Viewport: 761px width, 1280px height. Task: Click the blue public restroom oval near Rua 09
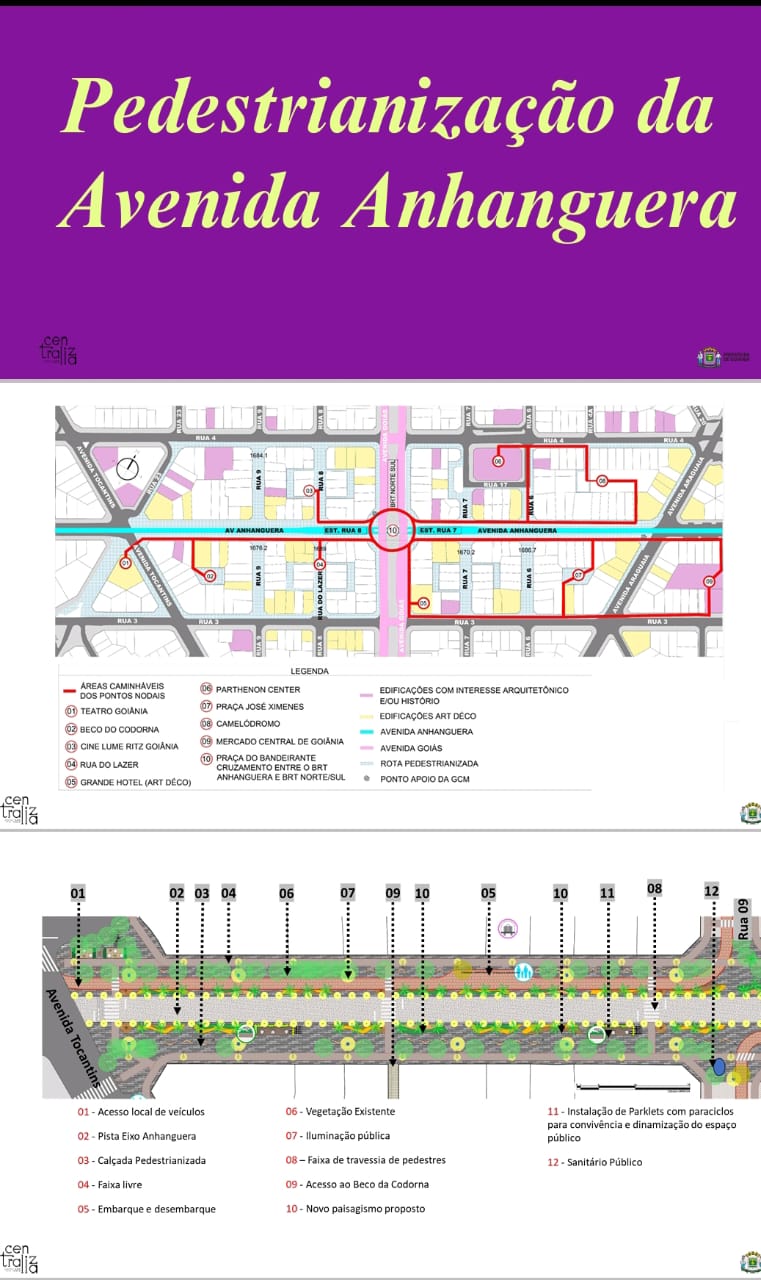click(719, 1067)
